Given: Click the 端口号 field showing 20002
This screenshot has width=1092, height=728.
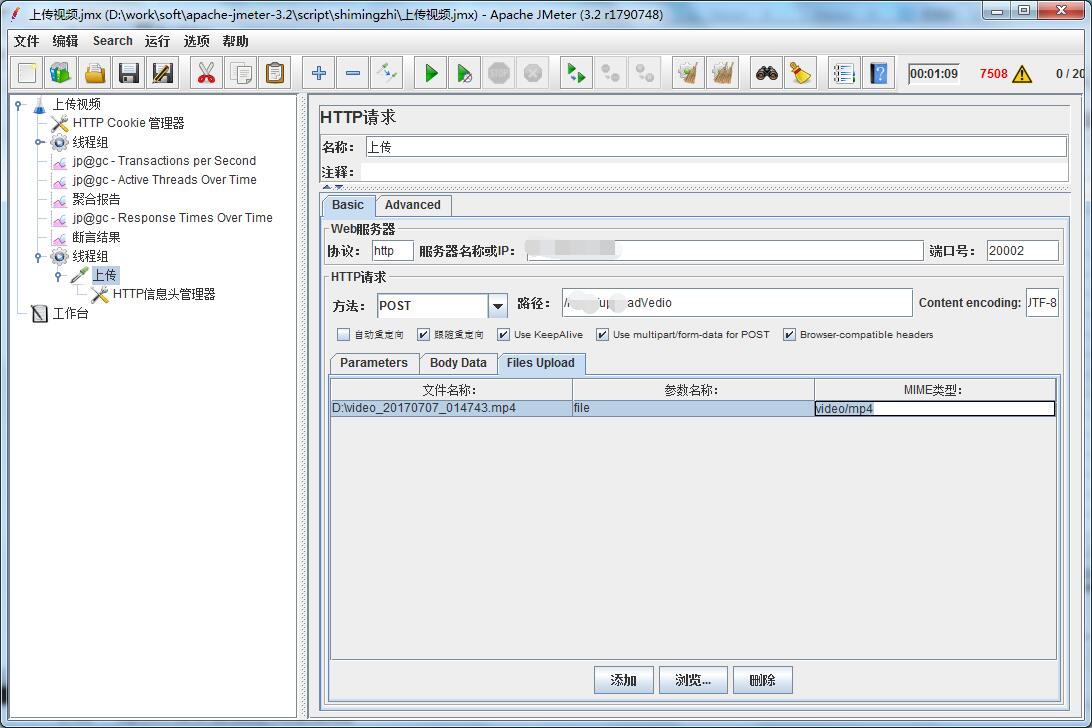Looking at the screenshot, I should click(x=1022, y=251).
